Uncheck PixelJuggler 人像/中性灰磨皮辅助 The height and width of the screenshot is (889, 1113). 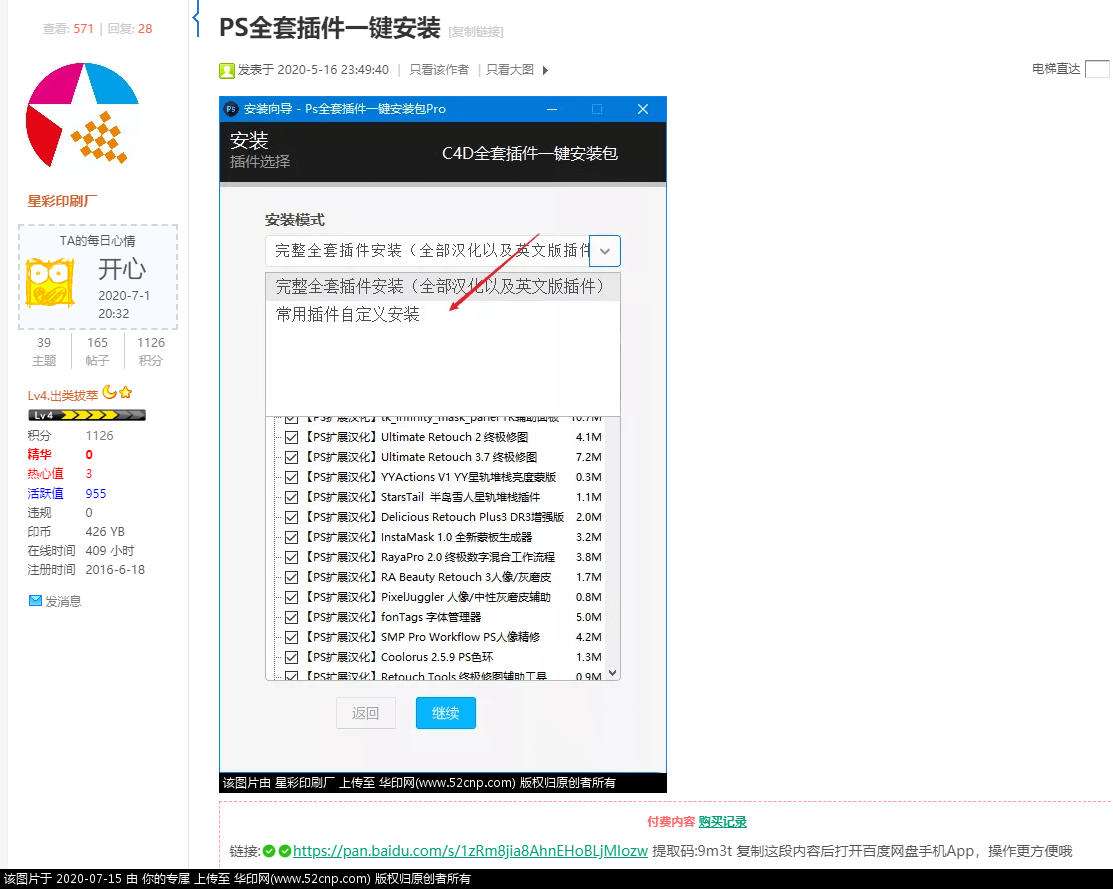[x=291, y=597]
